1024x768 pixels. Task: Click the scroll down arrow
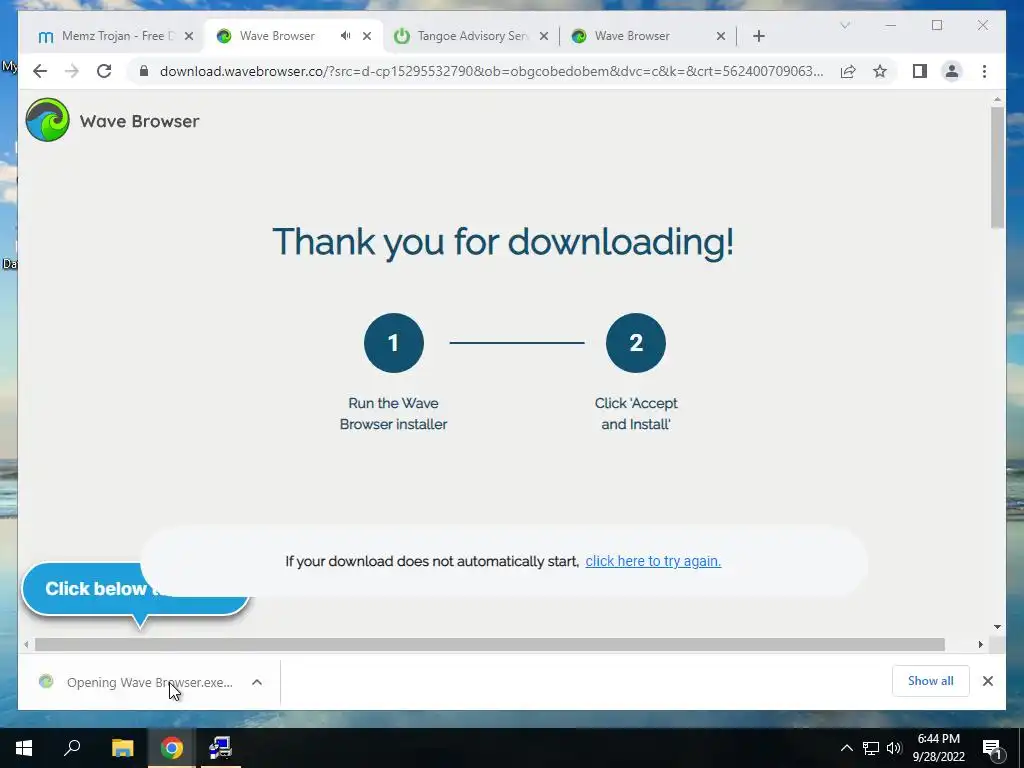click(x=997, y=627)
